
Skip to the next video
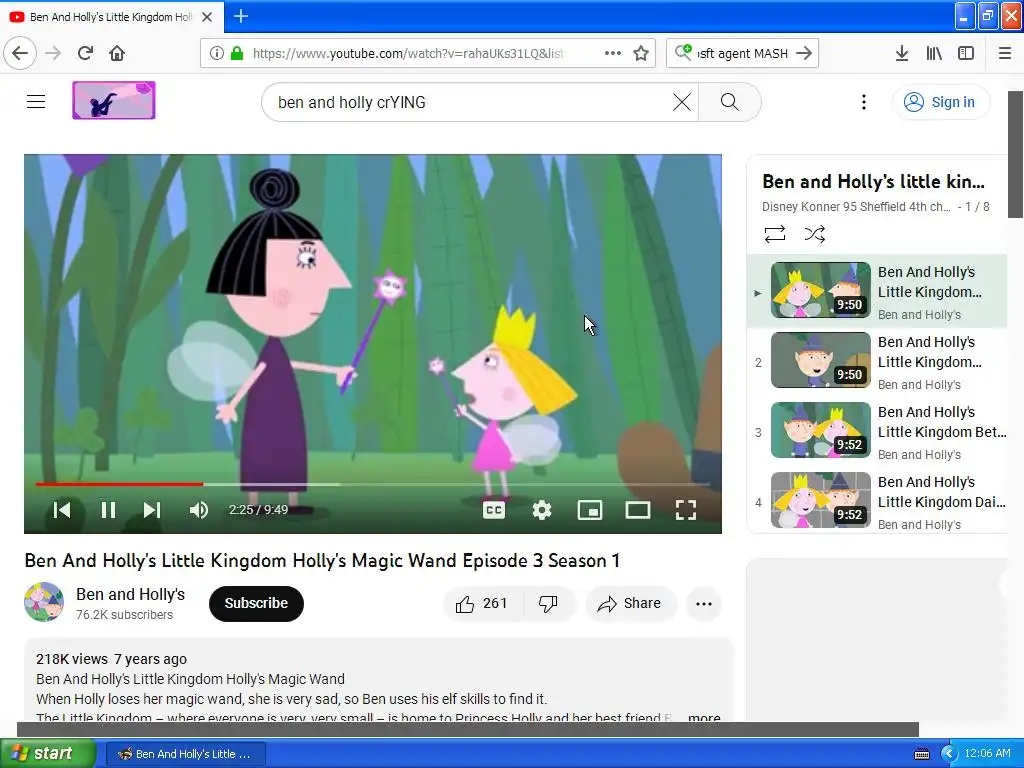(152, 509)
